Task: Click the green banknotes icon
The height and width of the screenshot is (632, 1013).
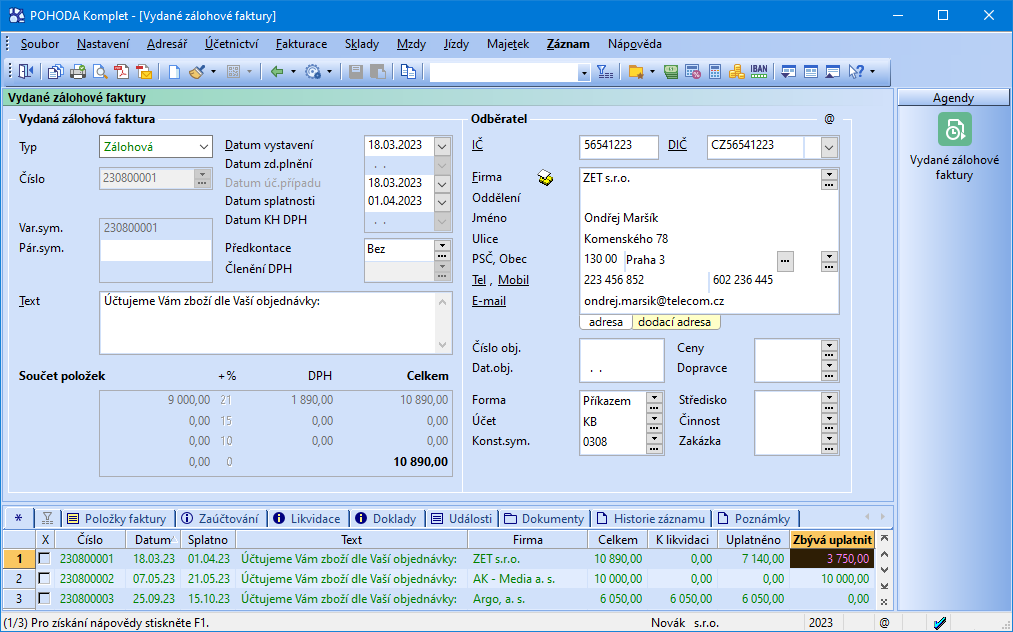Action: tap(671, 72)
